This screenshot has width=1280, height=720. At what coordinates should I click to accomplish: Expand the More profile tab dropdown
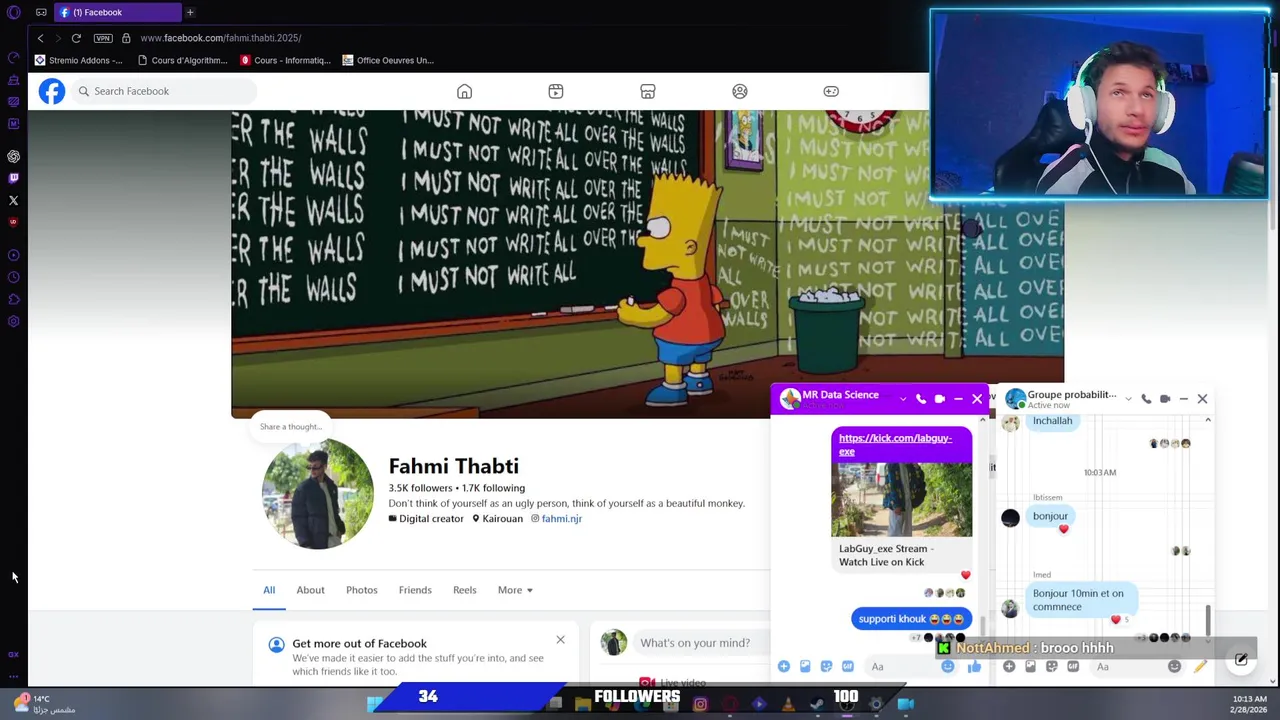click(515, 590)
